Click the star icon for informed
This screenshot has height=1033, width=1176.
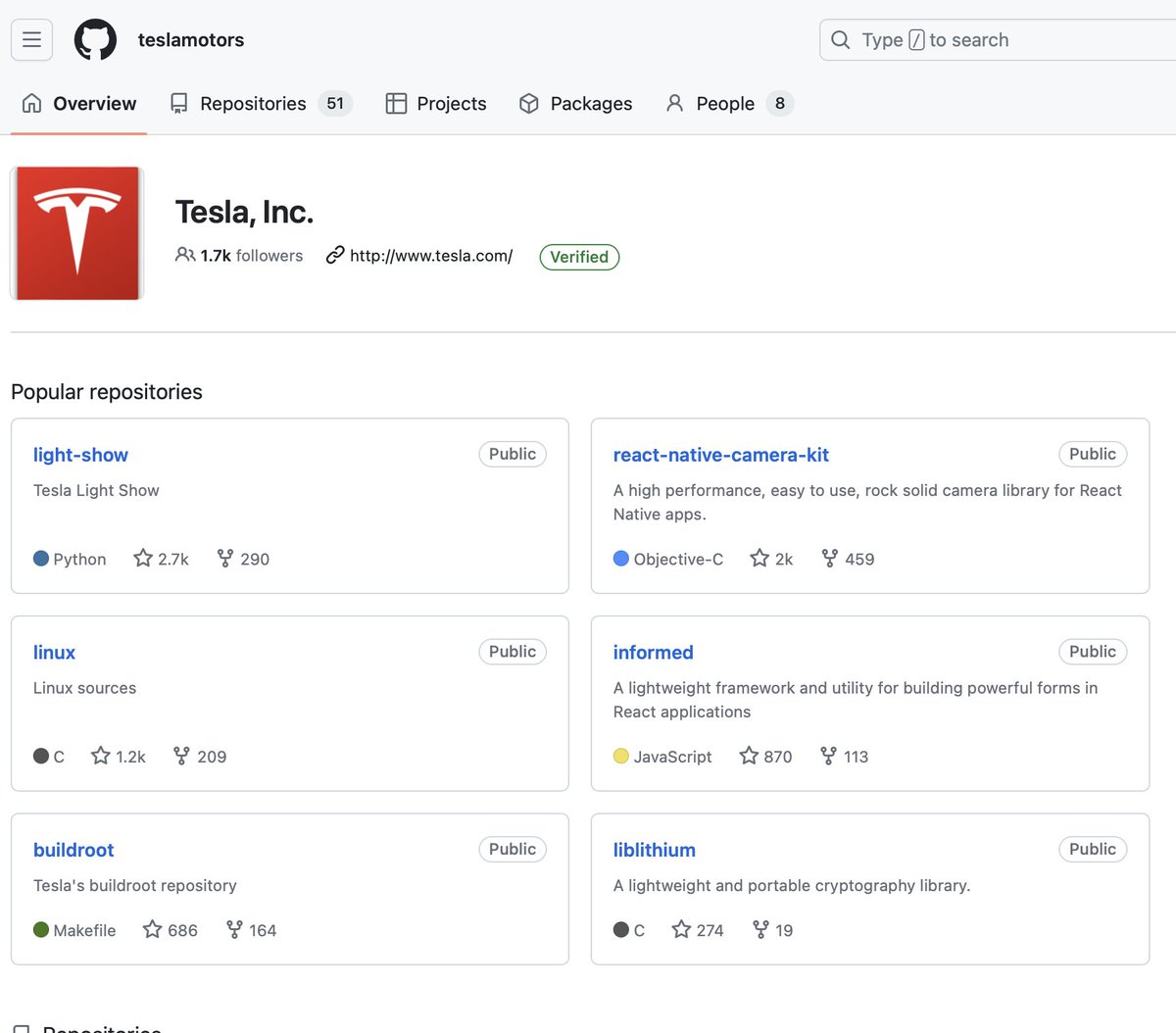point(749,756)
